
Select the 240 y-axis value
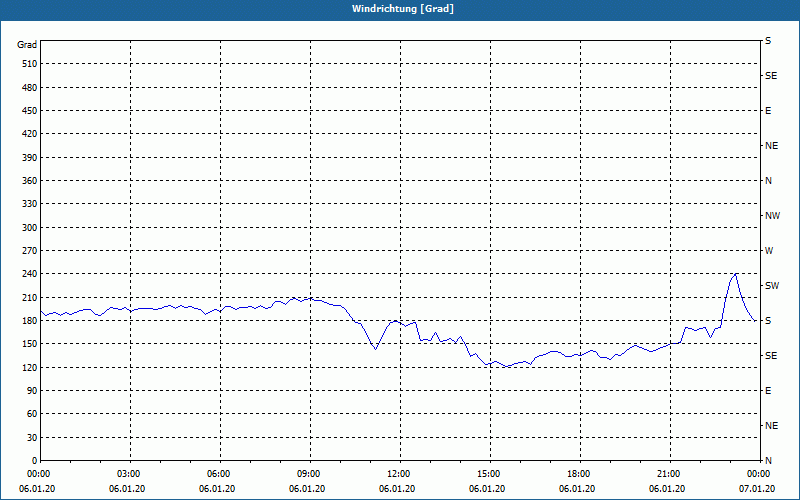30,274
